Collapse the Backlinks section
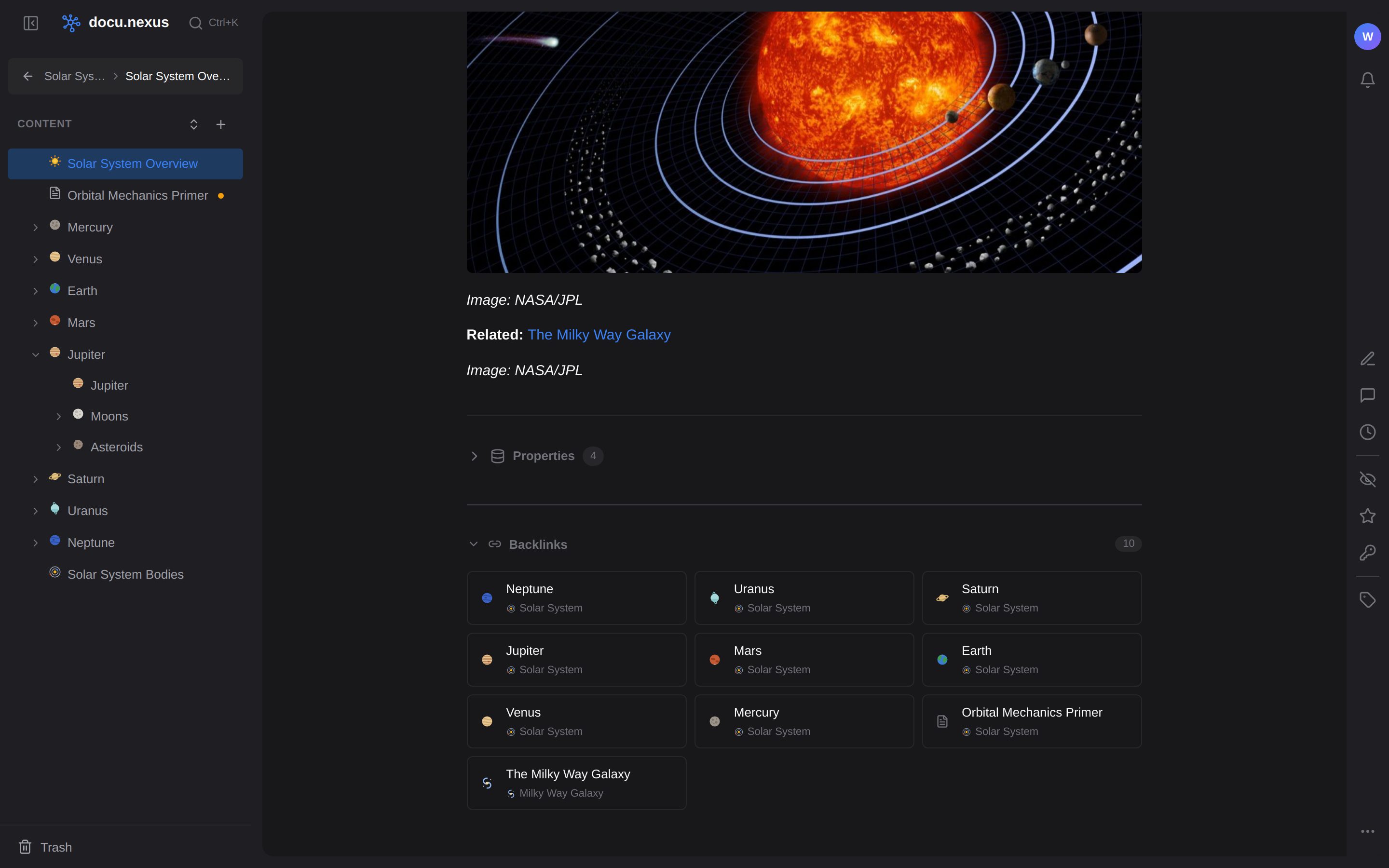 click(x=474, y=543)
